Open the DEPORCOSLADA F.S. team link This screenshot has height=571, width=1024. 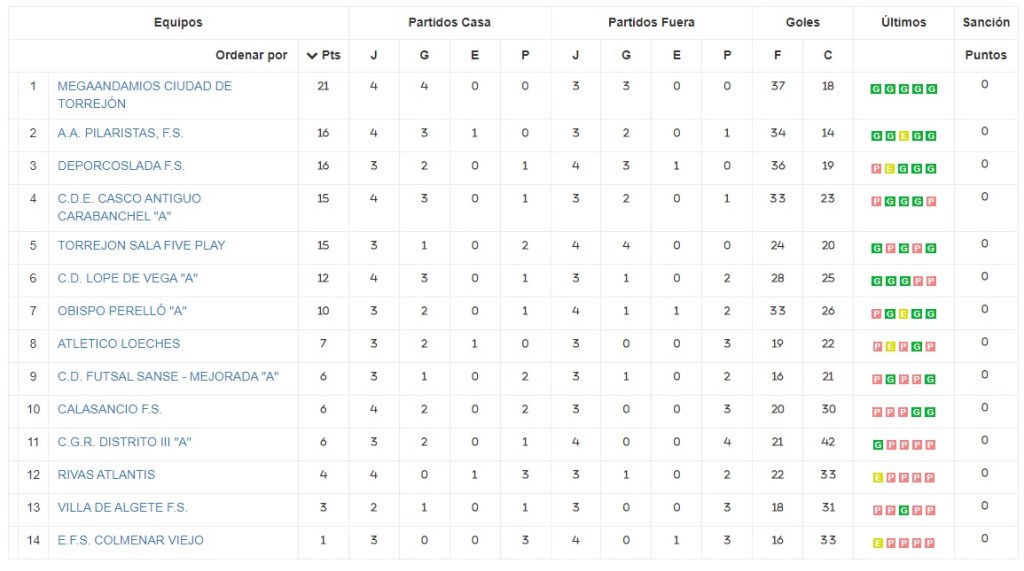[121, 165]
